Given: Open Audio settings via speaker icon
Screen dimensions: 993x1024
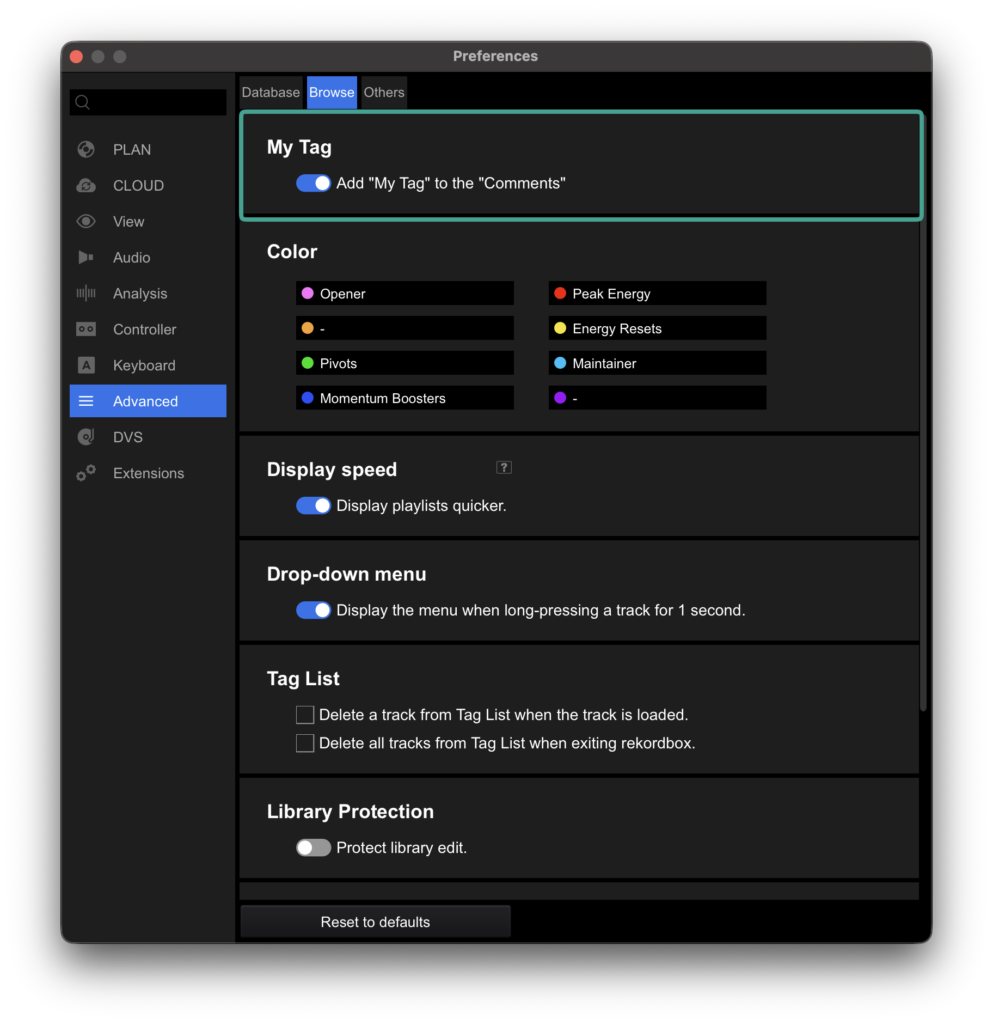Looking at the screenshot, I should tap(86, 258).
